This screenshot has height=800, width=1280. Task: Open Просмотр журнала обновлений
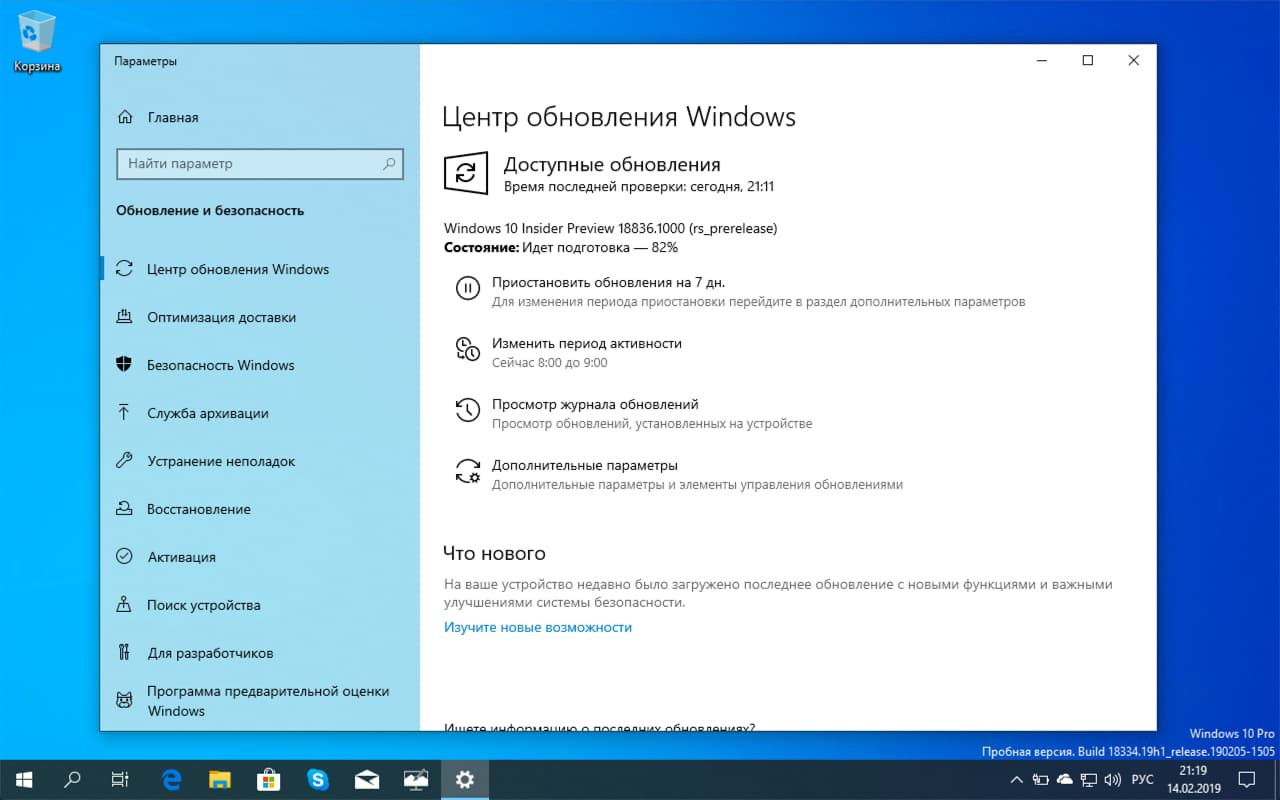tap(594, 404)
